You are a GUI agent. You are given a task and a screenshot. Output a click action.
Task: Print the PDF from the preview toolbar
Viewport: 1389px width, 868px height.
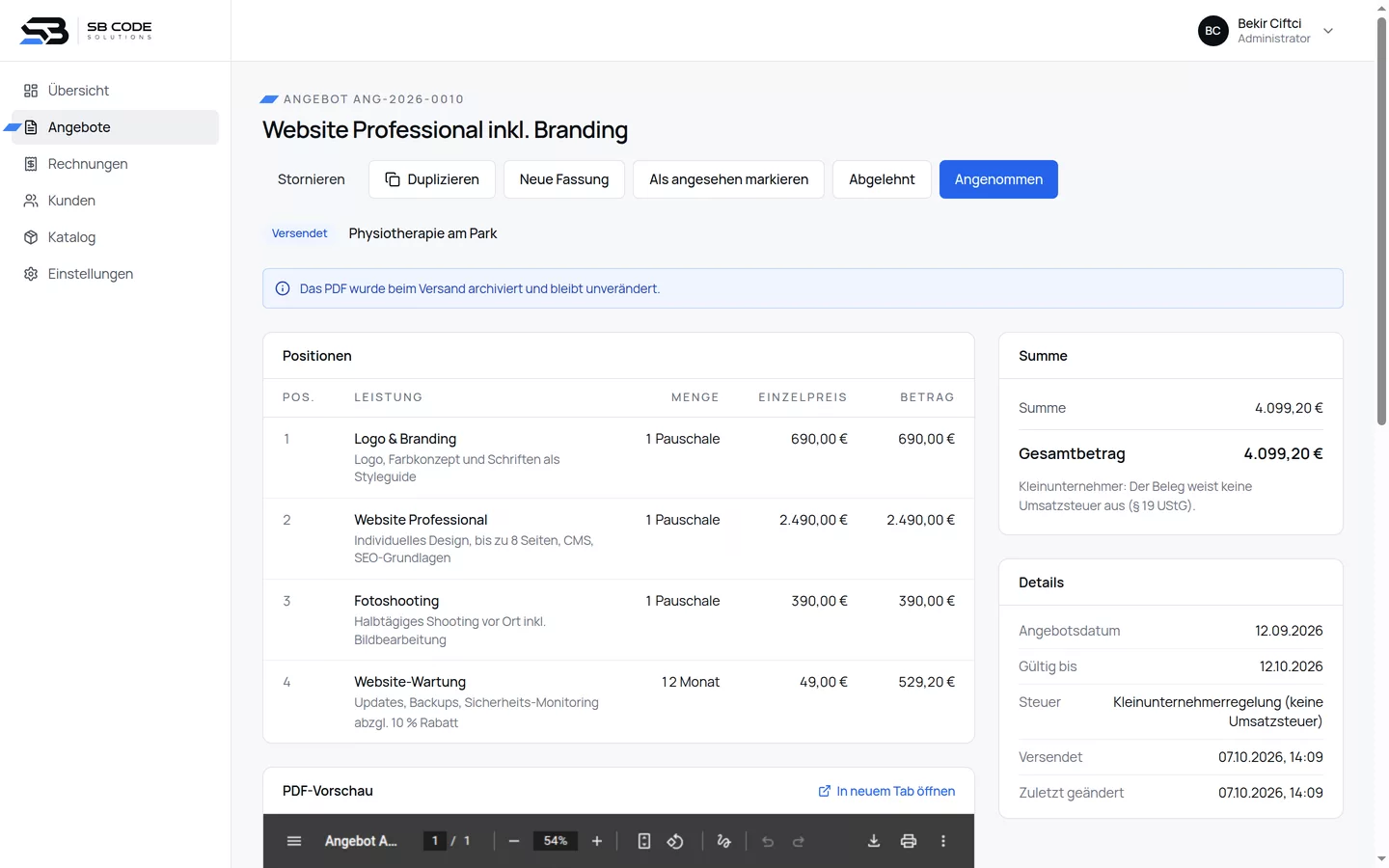point(909,841)
